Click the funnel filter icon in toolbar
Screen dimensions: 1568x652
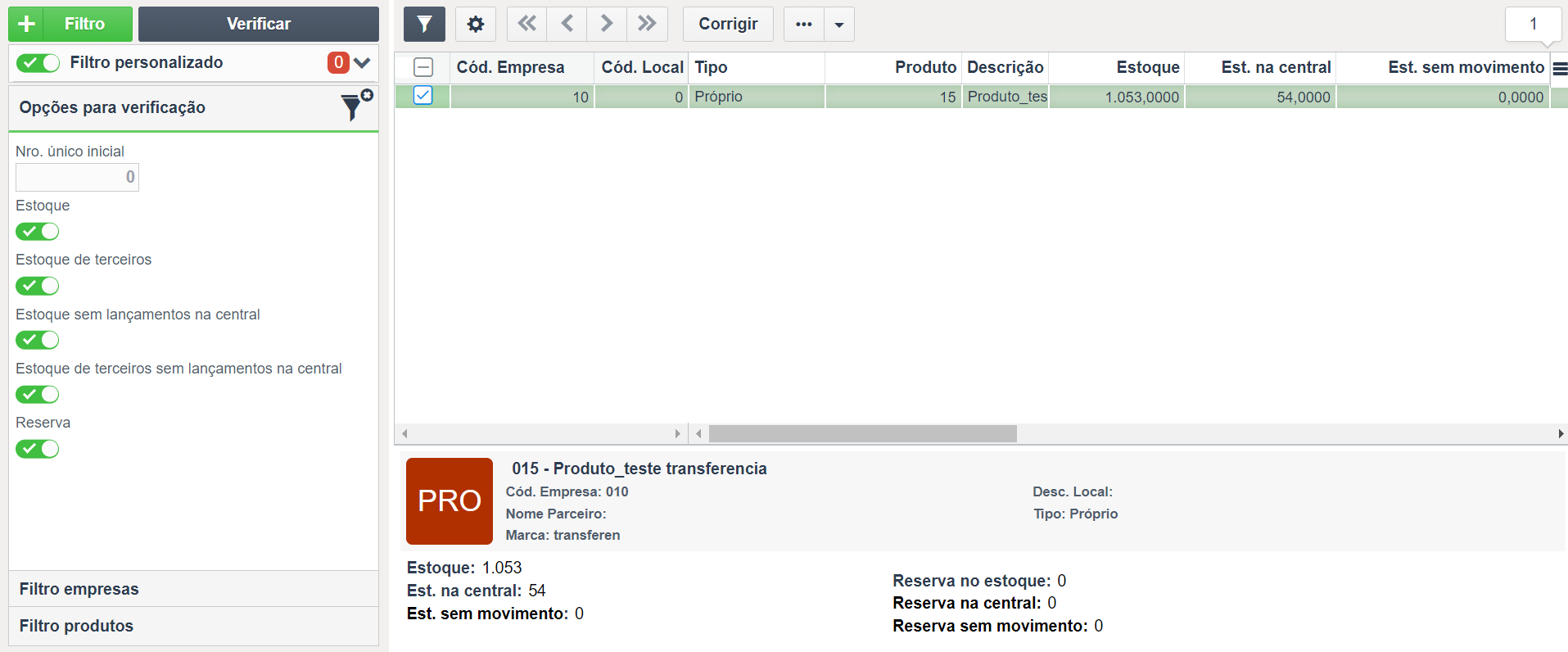pos(424,25)
